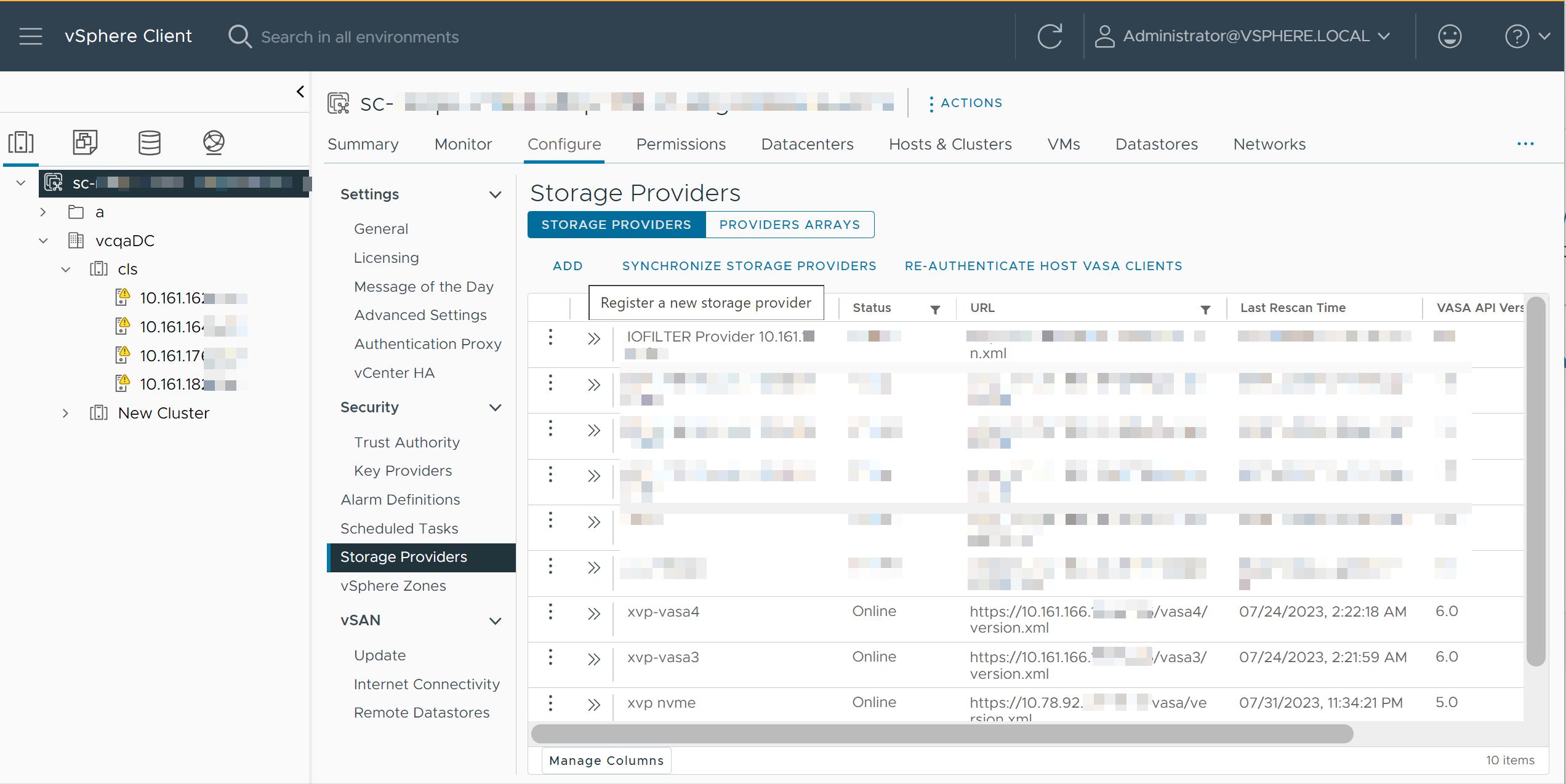
Task: Open row actions for xvp nvme
Action: tap(550, 703)
